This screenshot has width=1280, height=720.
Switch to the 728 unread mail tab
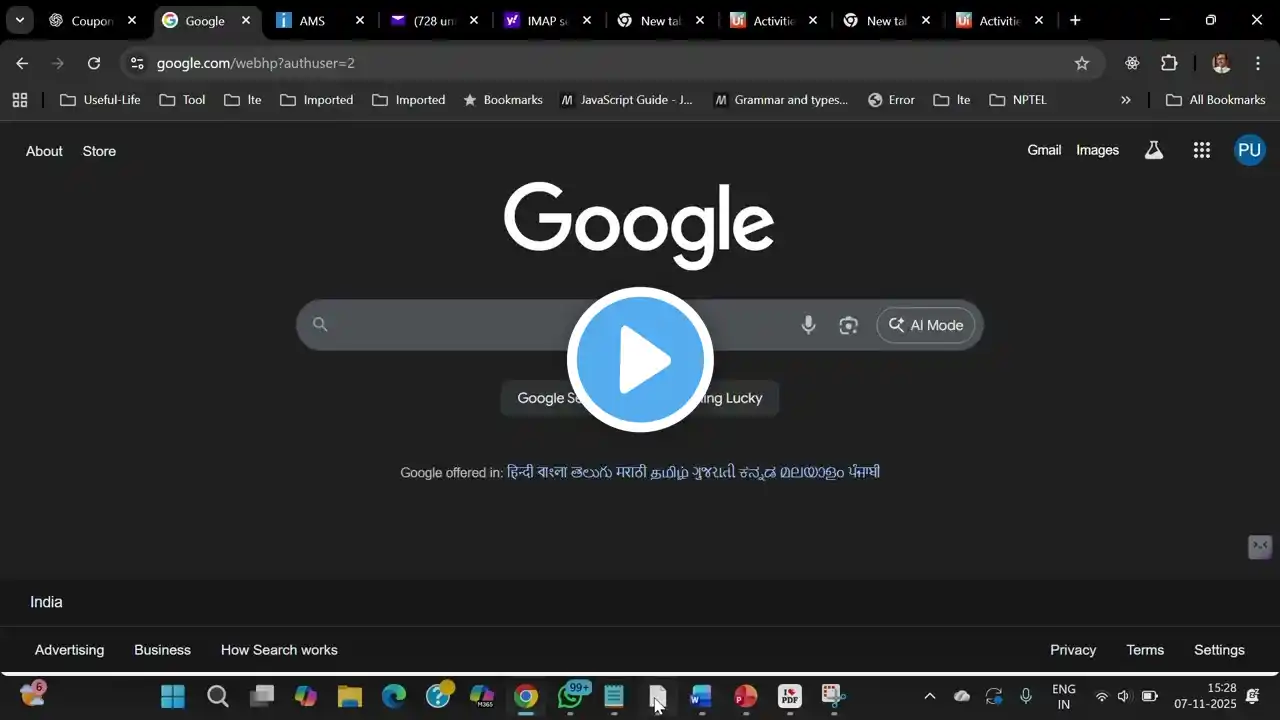pos(433,20)
